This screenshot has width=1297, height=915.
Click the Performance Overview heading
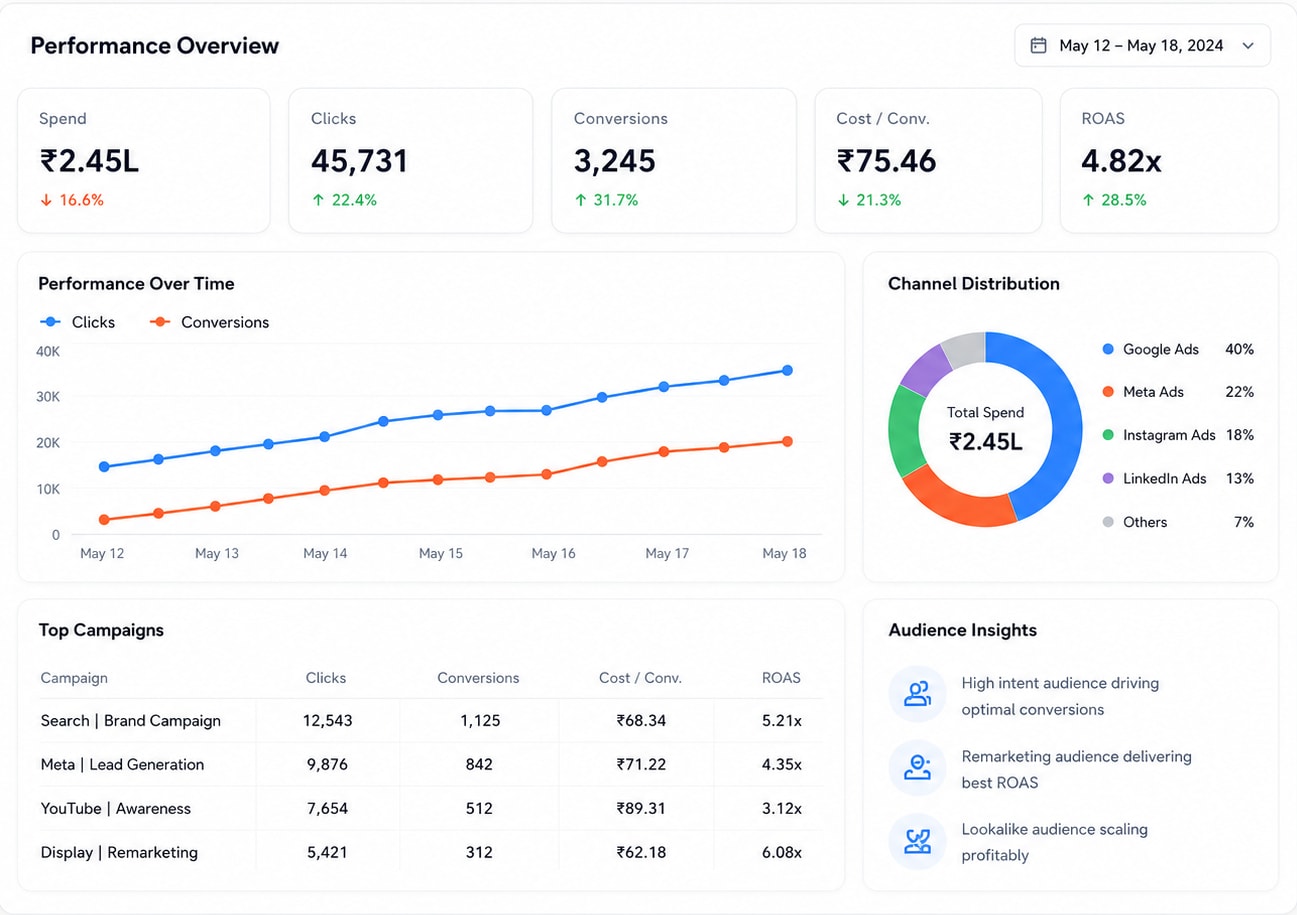click(155, 46)
